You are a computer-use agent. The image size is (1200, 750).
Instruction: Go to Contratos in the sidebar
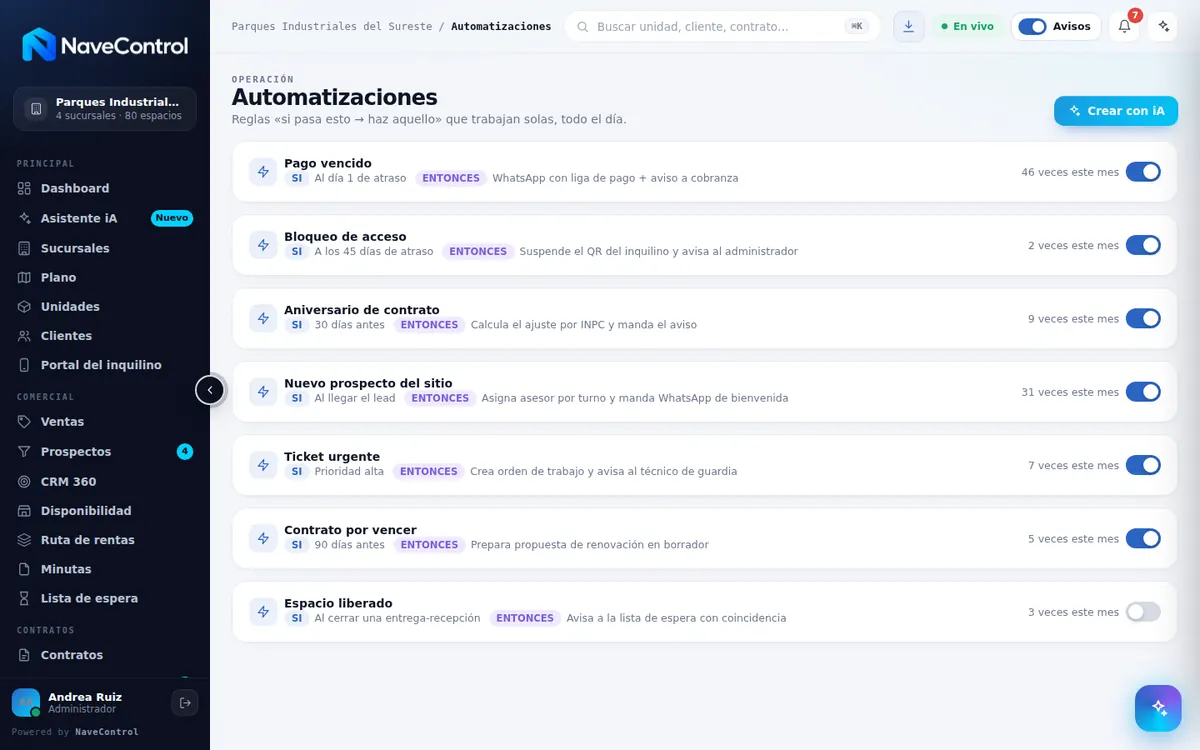point(105,655)
